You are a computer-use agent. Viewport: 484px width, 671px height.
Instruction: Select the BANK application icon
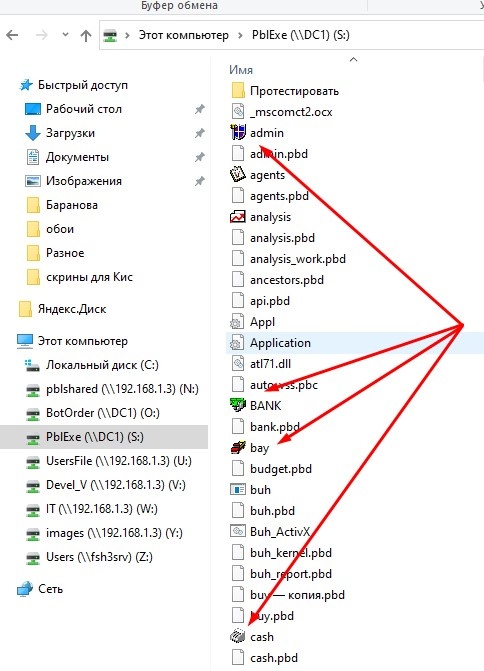pyautogui.click(x=238, y=405)
